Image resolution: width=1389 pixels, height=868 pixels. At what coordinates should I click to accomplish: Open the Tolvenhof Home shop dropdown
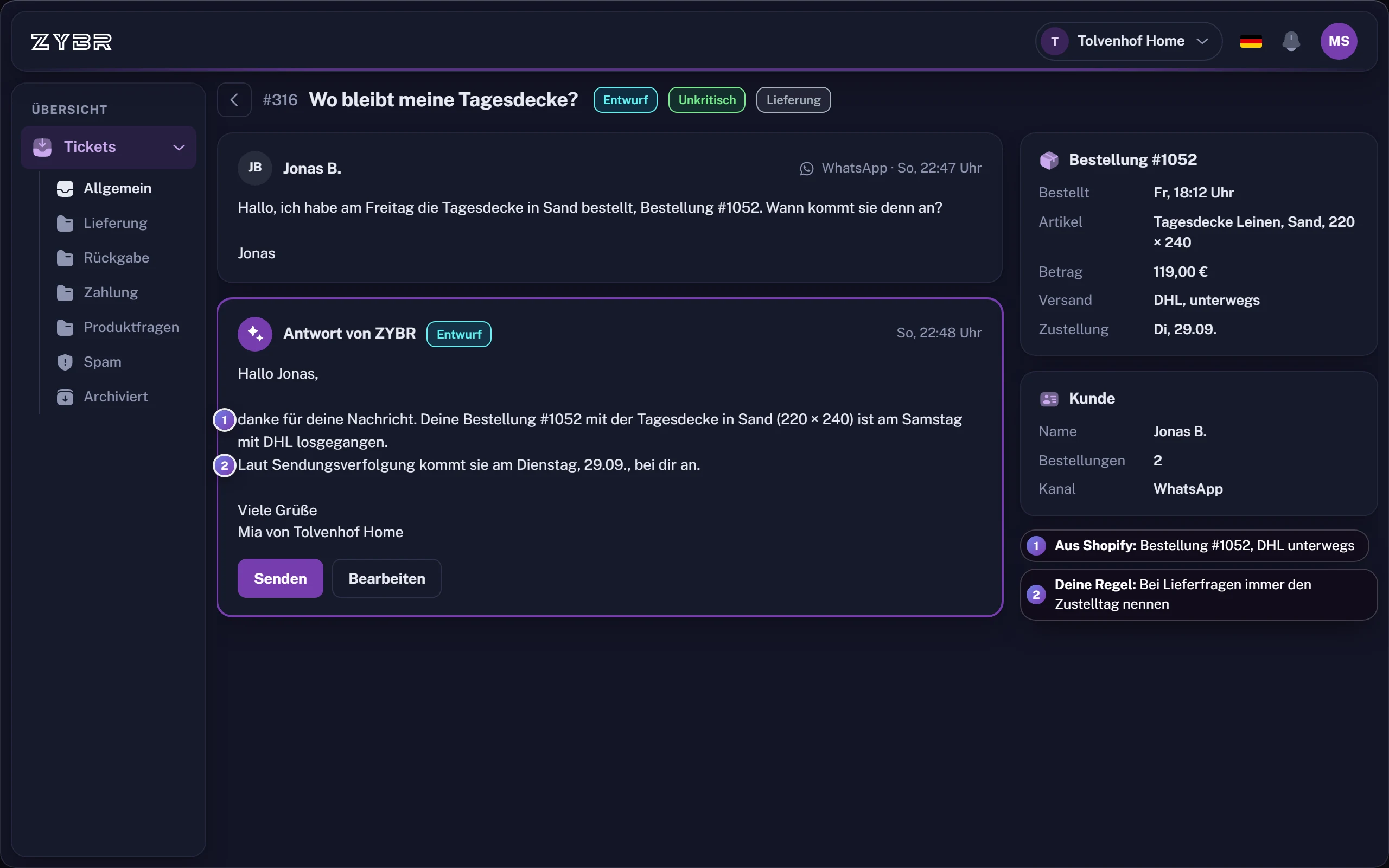pos(1129,41)
